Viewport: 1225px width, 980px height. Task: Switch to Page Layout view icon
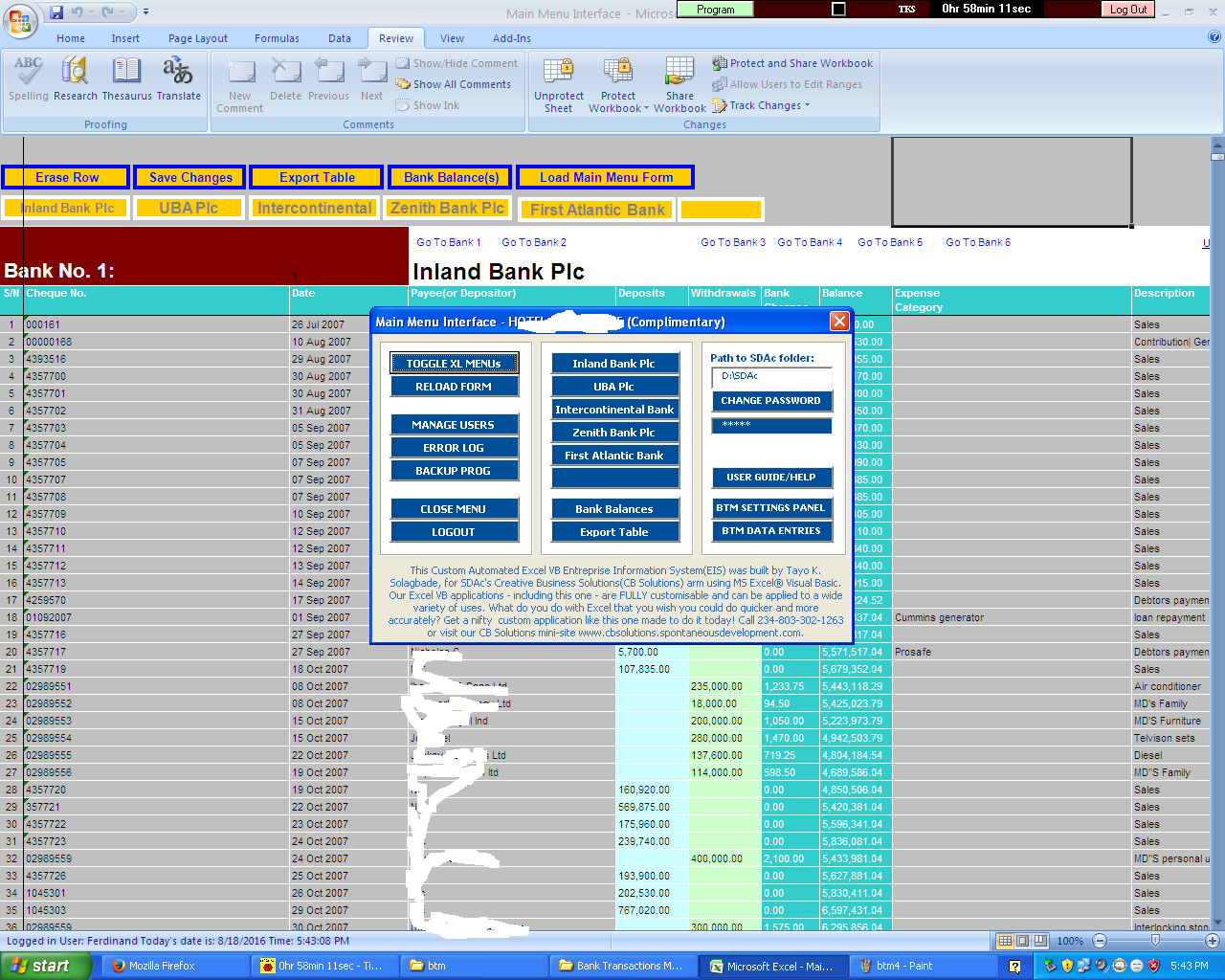pyautogui.click(x=1022, y=942)
